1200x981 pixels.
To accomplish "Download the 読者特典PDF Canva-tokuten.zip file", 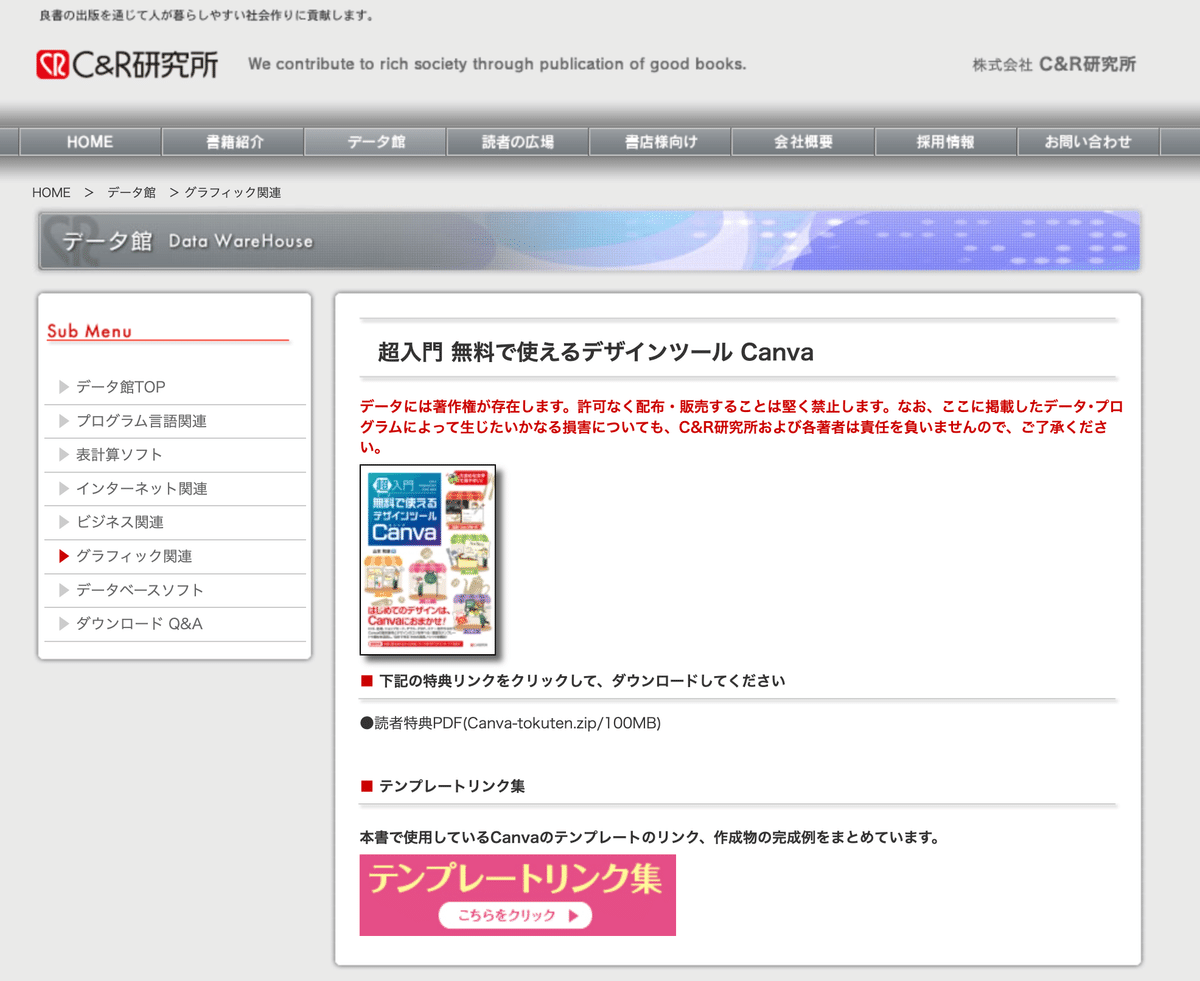I will click(x=511, y=723).
